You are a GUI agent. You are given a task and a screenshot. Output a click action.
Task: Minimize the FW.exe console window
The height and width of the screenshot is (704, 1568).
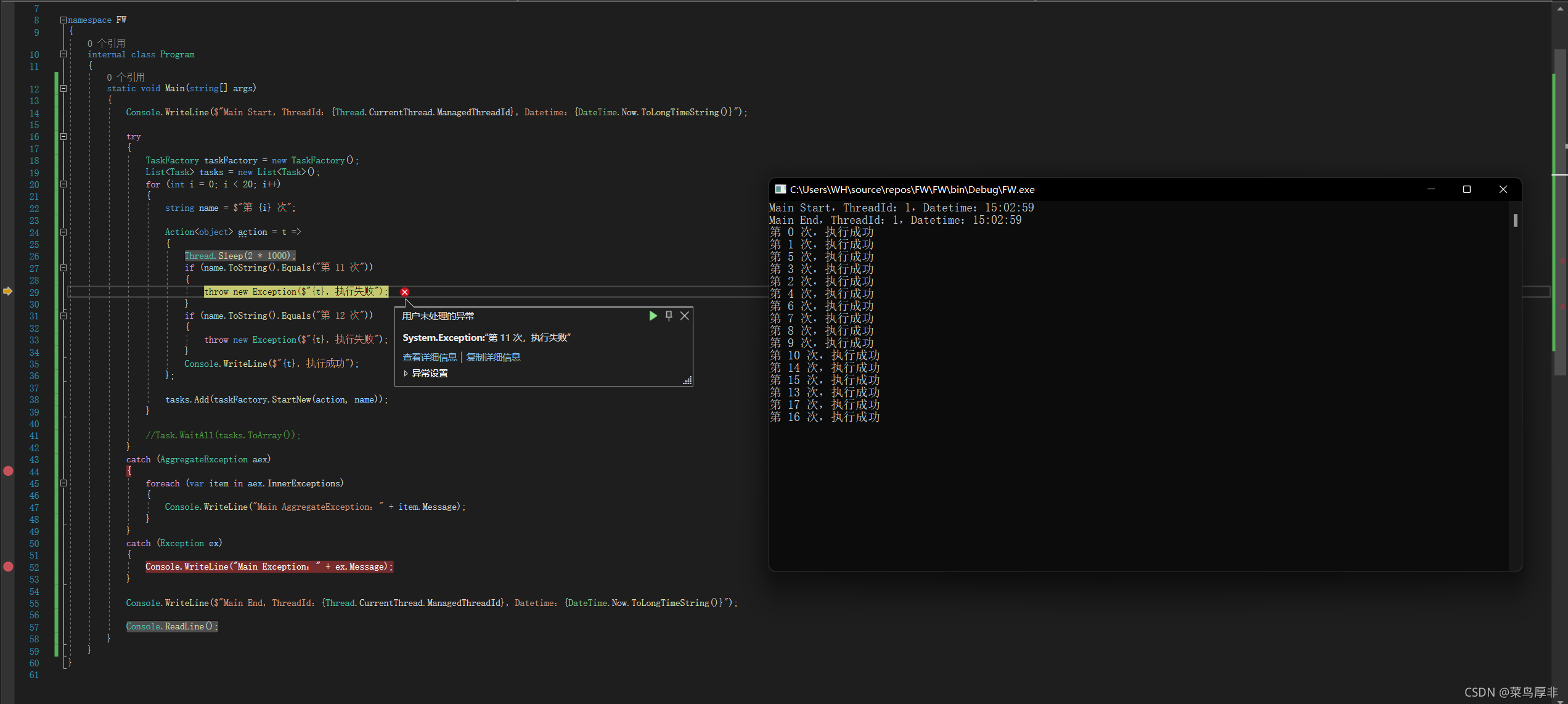pyautogui.click(x=1431, y=189)
